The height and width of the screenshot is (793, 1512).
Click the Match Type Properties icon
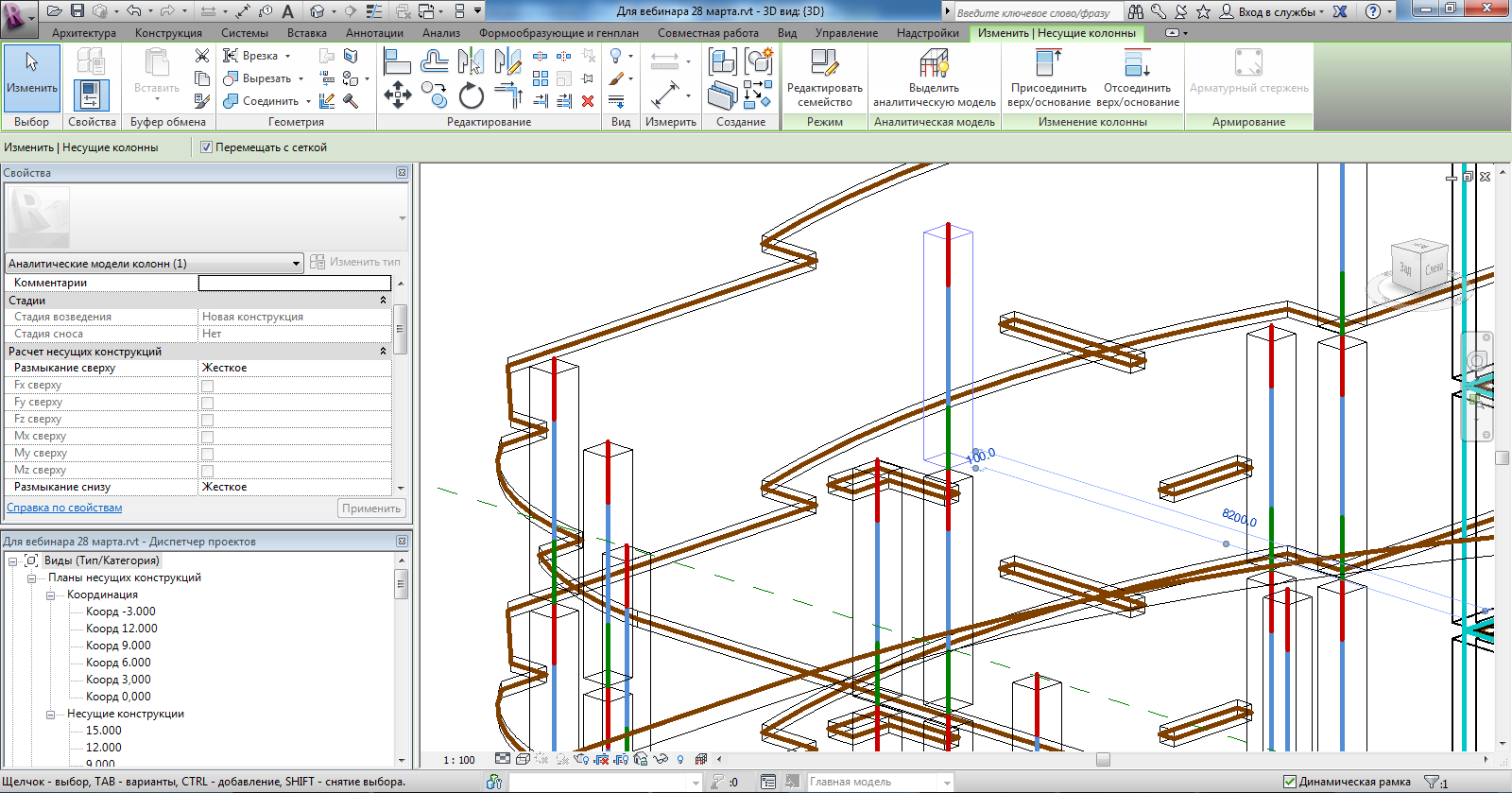(202, 100)
